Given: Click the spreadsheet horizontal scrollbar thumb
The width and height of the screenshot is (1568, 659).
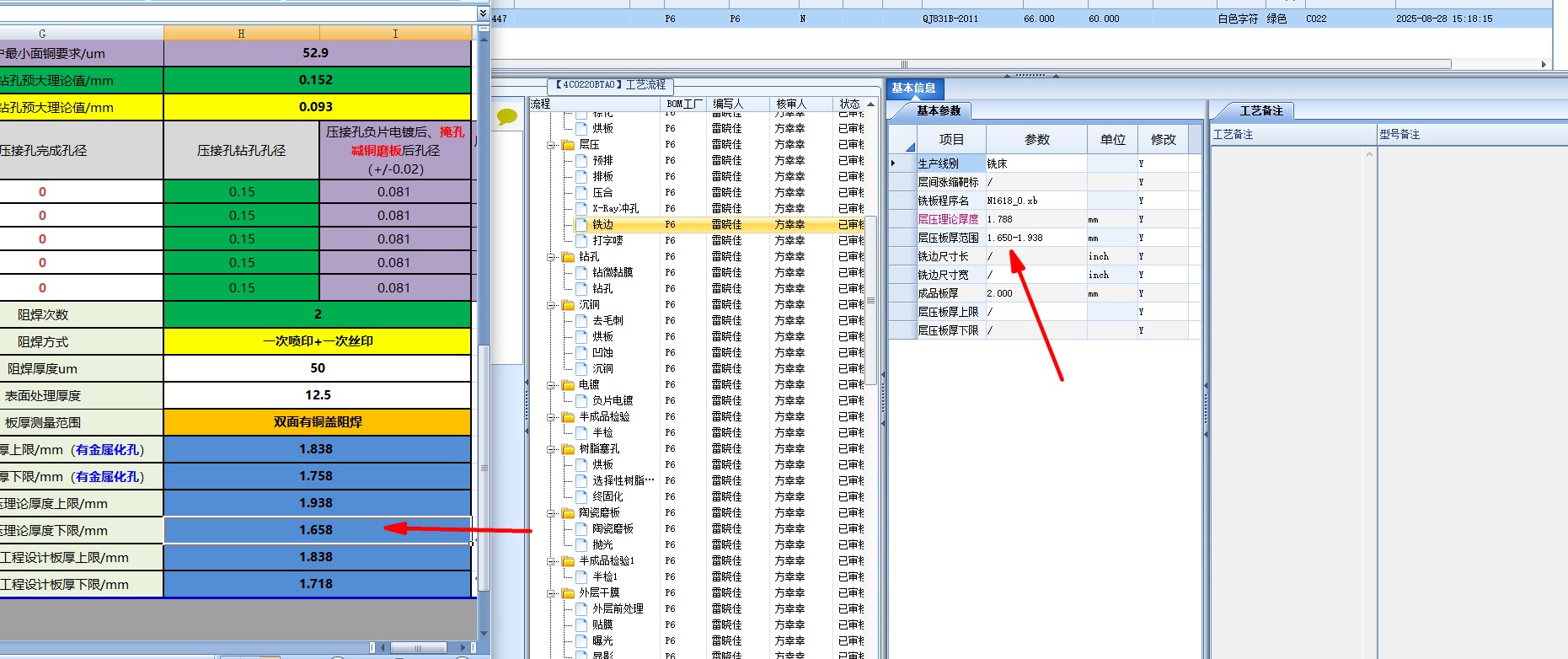Looking at the screenshot, I should click(419, 648).
